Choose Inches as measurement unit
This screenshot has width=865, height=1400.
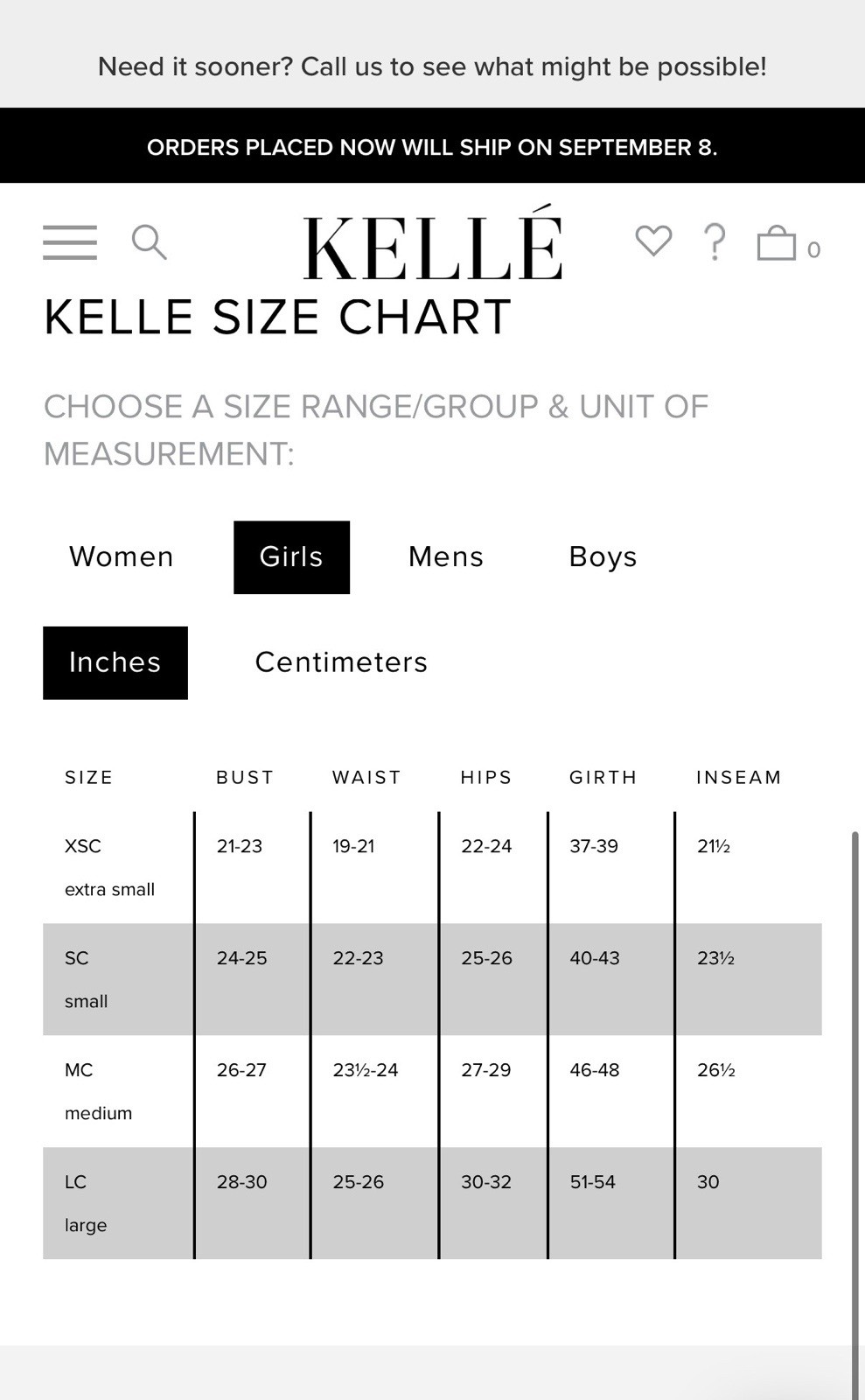click(x=115, y=662)
